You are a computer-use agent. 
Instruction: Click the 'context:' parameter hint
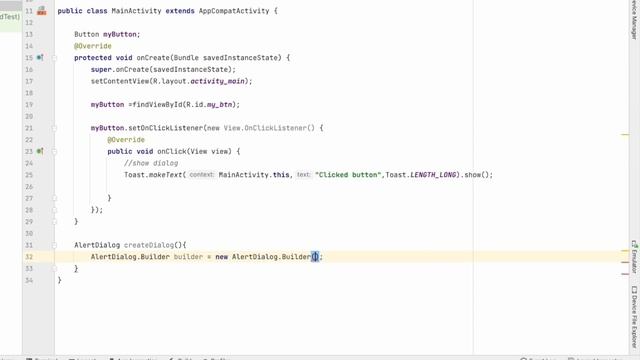point(202,175)
